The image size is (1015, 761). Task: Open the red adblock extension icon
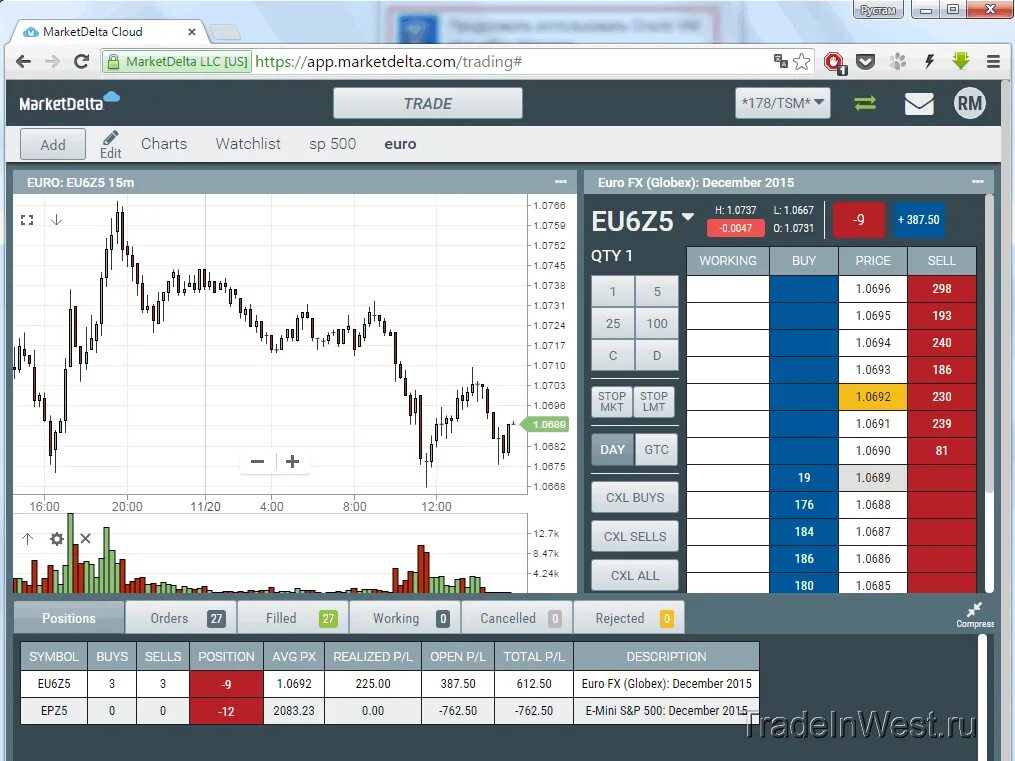[x=835, y=62]
